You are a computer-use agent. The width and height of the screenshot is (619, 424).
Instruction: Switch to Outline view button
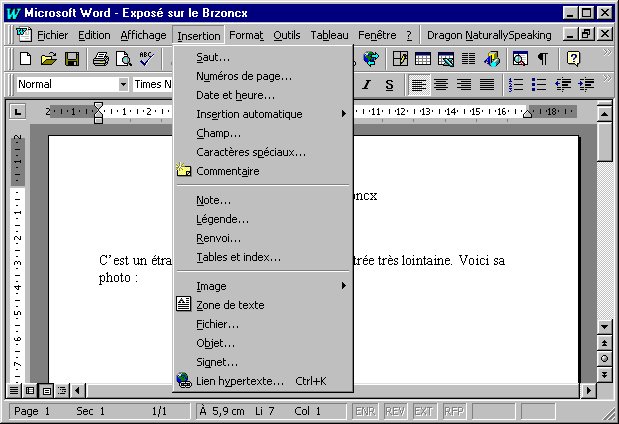pos(62,391)
